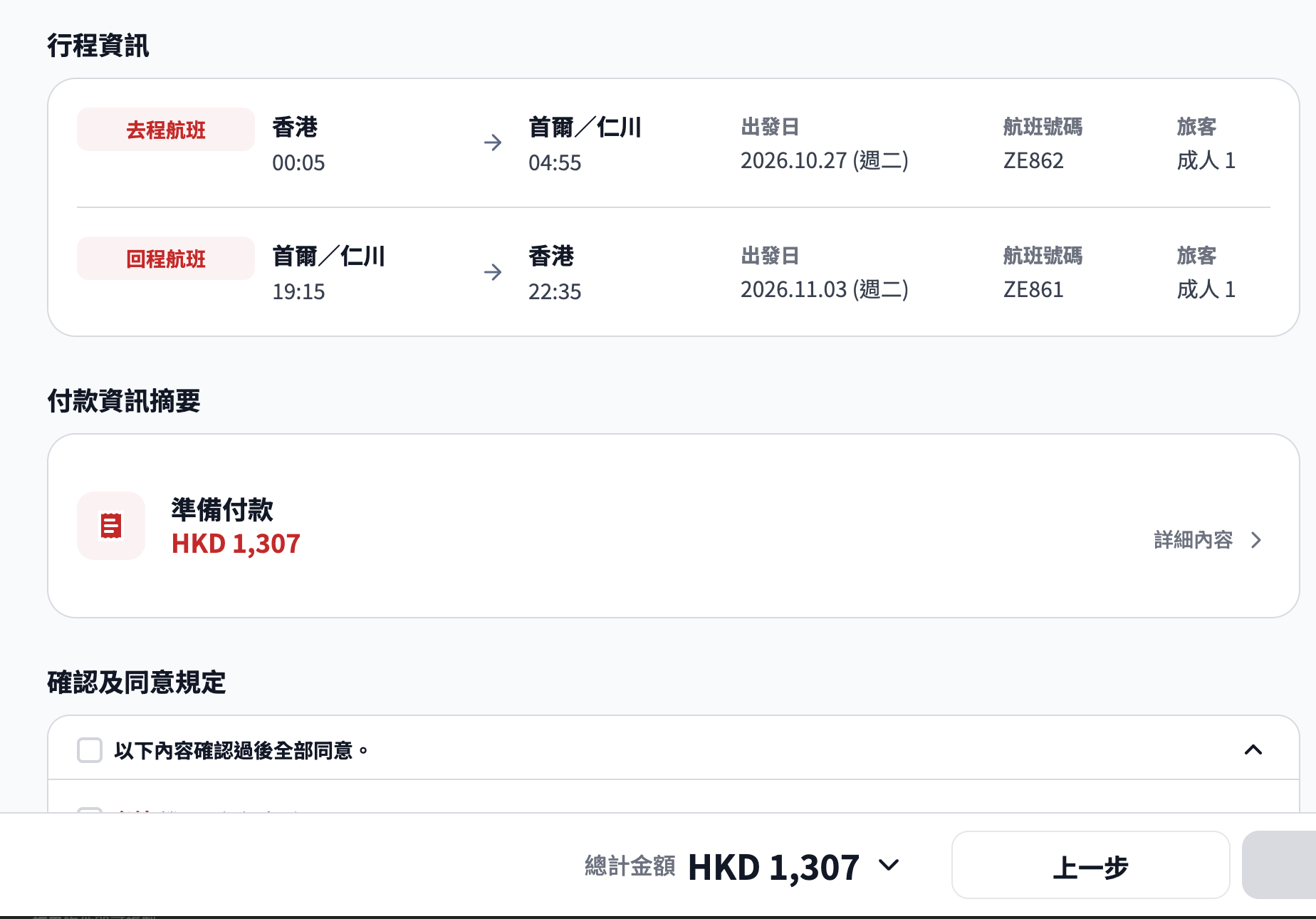Click the chevron next to 詳細內容
Screen dimensions: 1316x919
pos(1256,540)
